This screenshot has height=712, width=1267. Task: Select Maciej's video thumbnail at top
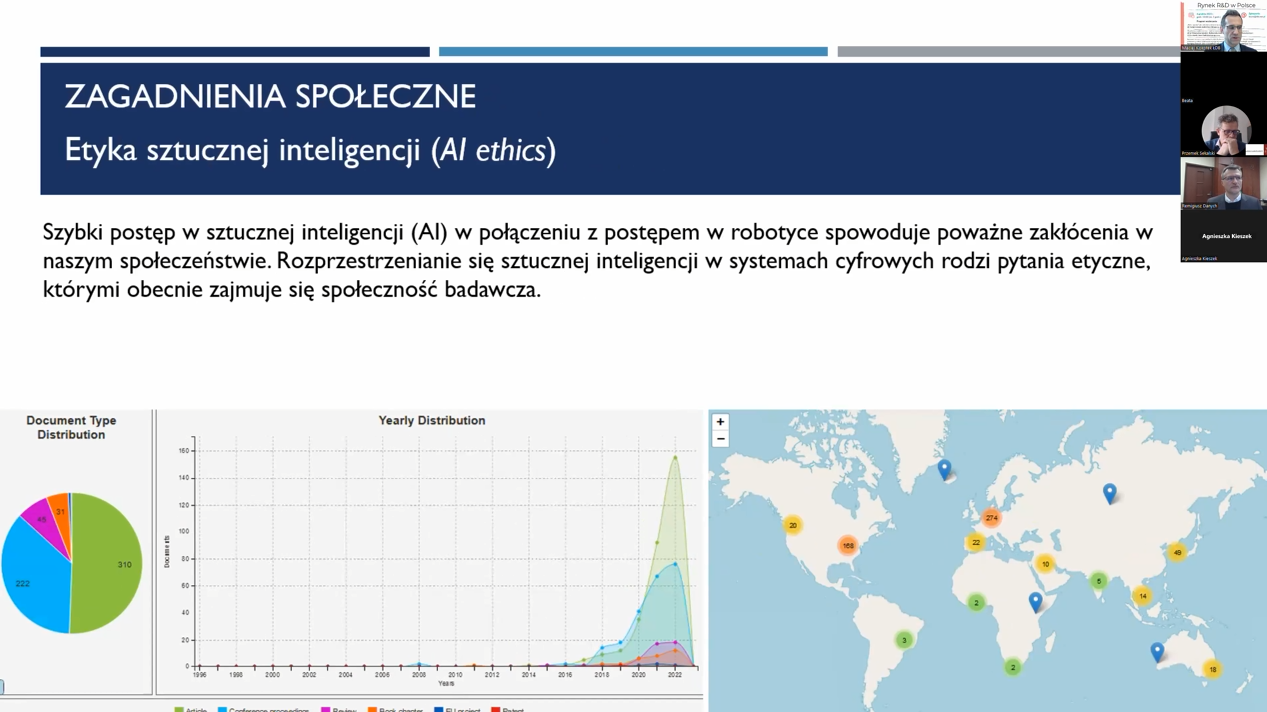[1223, 26]
